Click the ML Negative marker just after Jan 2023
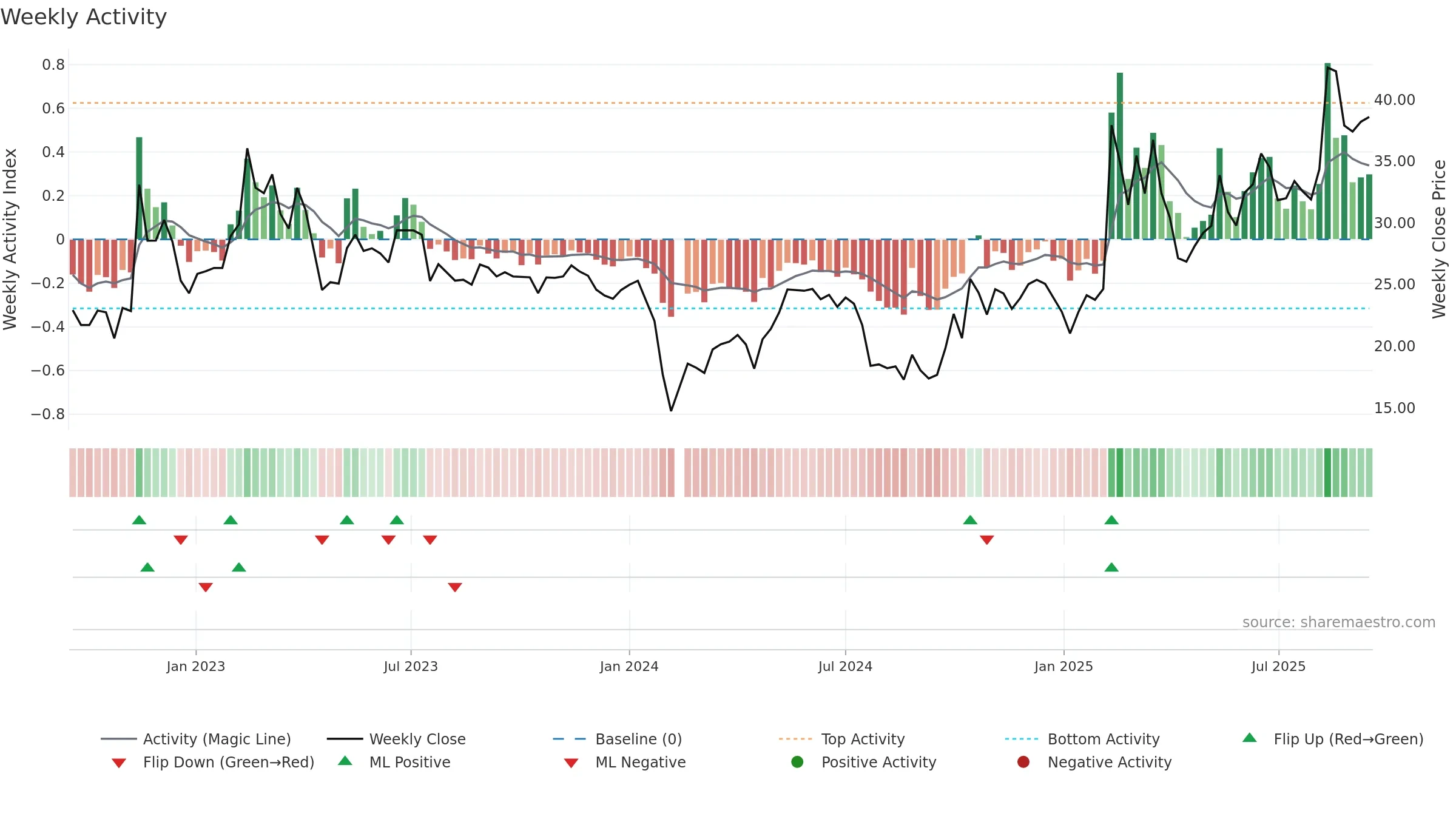The width and height of the screenshot is (1456, 819). click(206, 587)
